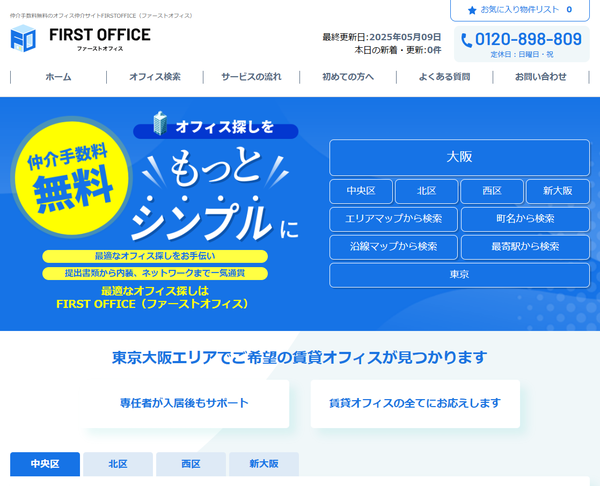Click the star icon in favorites list

(472, 10)
